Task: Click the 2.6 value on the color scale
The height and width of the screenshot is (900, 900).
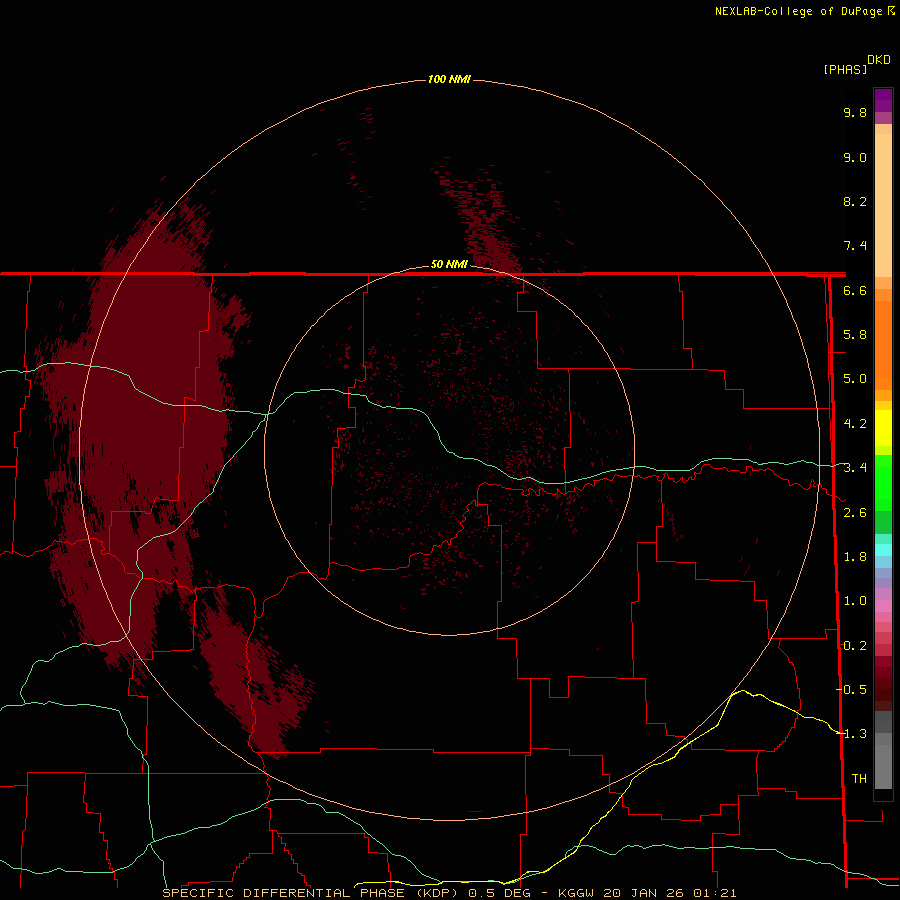Action: 855,513
